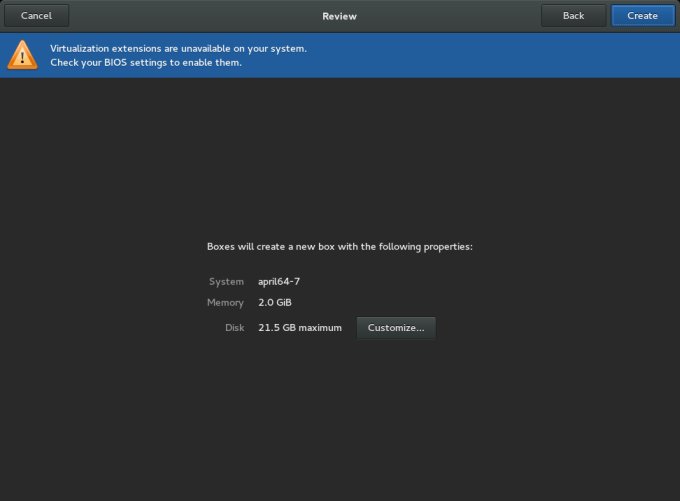The image size is (680, 501).
Task: Click the 'Memory' label
Action: (226, 303)
